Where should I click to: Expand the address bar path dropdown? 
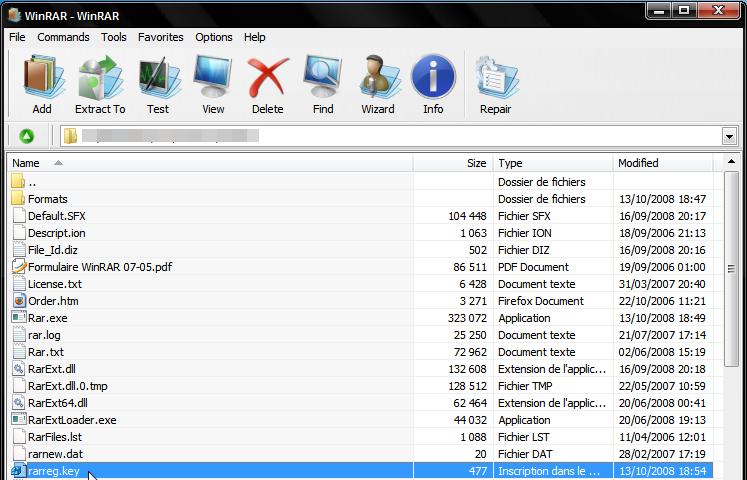pos(729,137)
